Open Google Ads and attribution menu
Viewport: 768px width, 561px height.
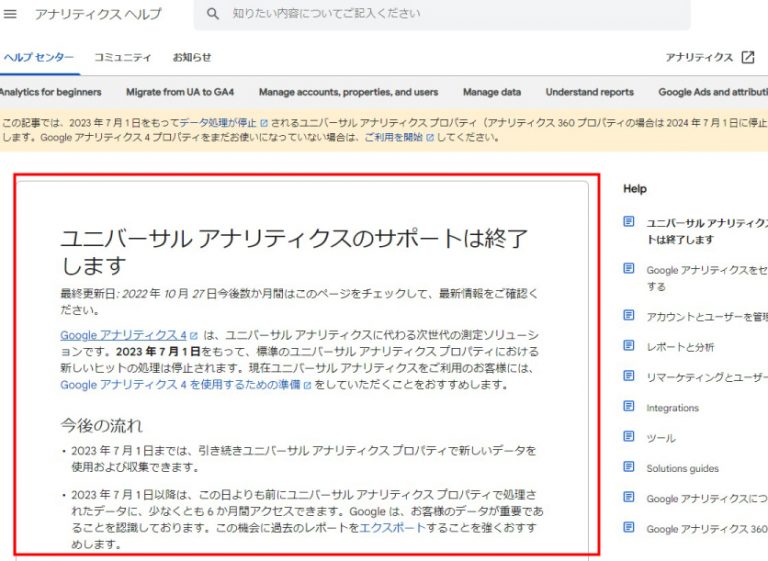click(713, 92)
